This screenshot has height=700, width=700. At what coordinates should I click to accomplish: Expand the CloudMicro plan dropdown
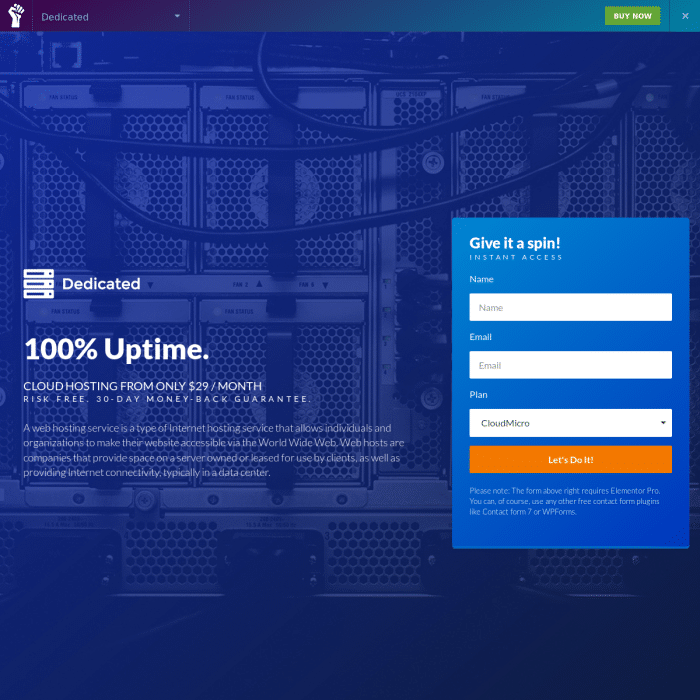pyautogui.click(x=570, y=423)
